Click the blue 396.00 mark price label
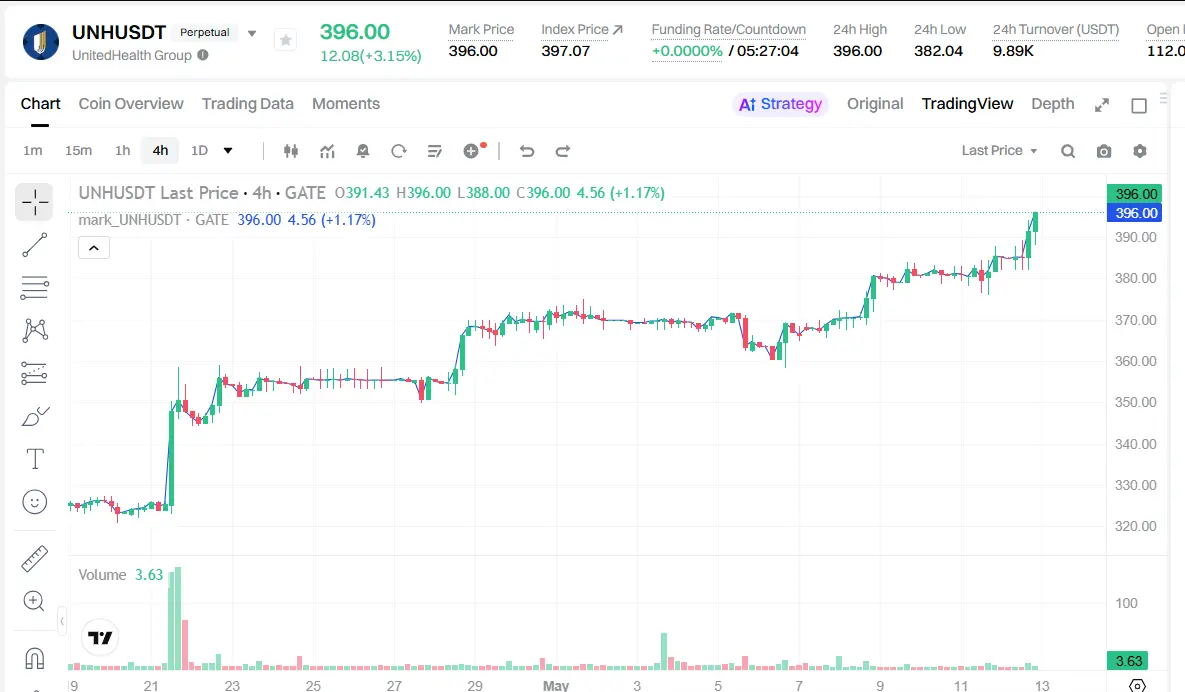This screenshot has height=692, width=1185. [1135, 213]
